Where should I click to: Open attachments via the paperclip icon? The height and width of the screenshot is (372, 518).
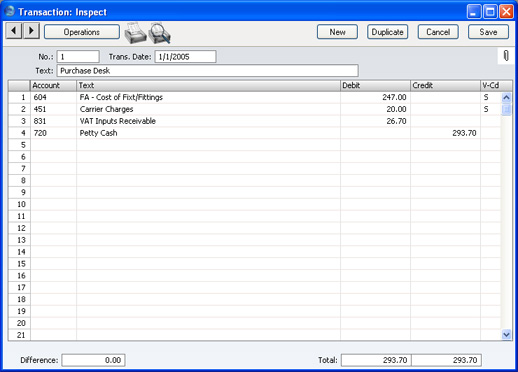pyautogui.click(x=506, y=56)
